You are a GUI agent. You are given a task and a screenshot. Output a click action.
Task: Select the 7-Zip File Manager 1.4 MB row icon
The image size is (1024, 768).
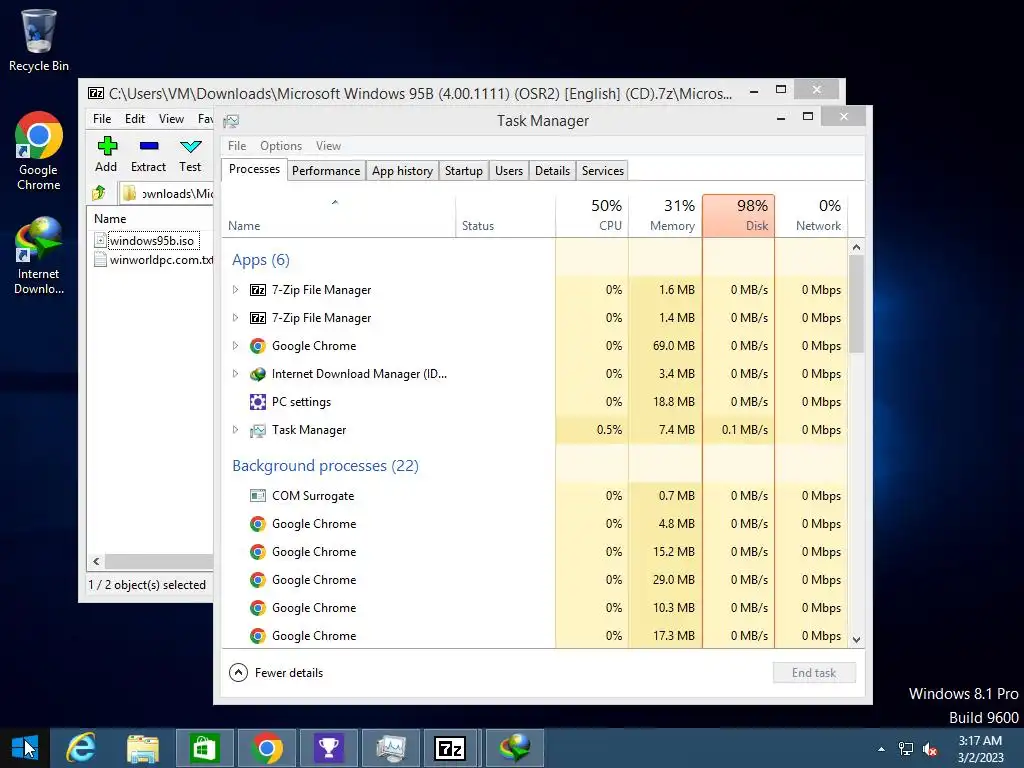[x=258, y=318]
